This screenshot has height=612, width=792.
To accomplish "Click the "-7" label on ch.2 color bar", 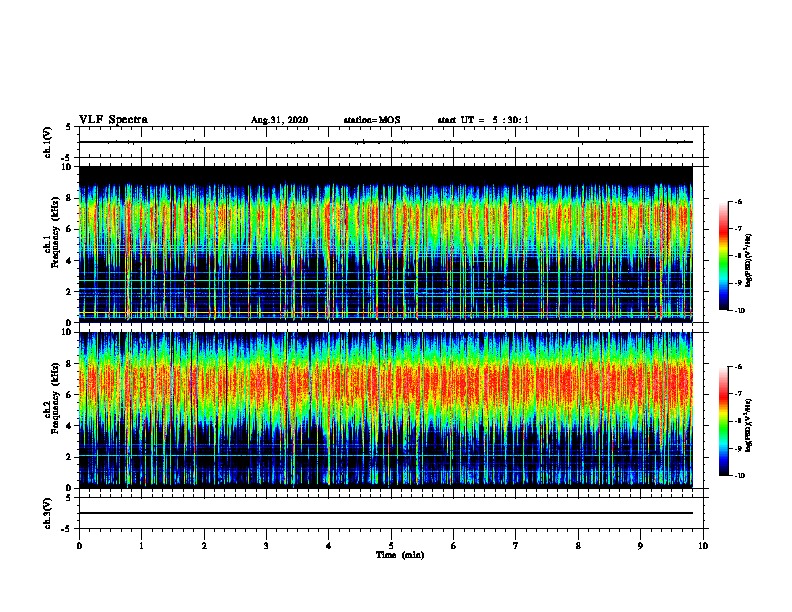I will click(x=739, y=394).
